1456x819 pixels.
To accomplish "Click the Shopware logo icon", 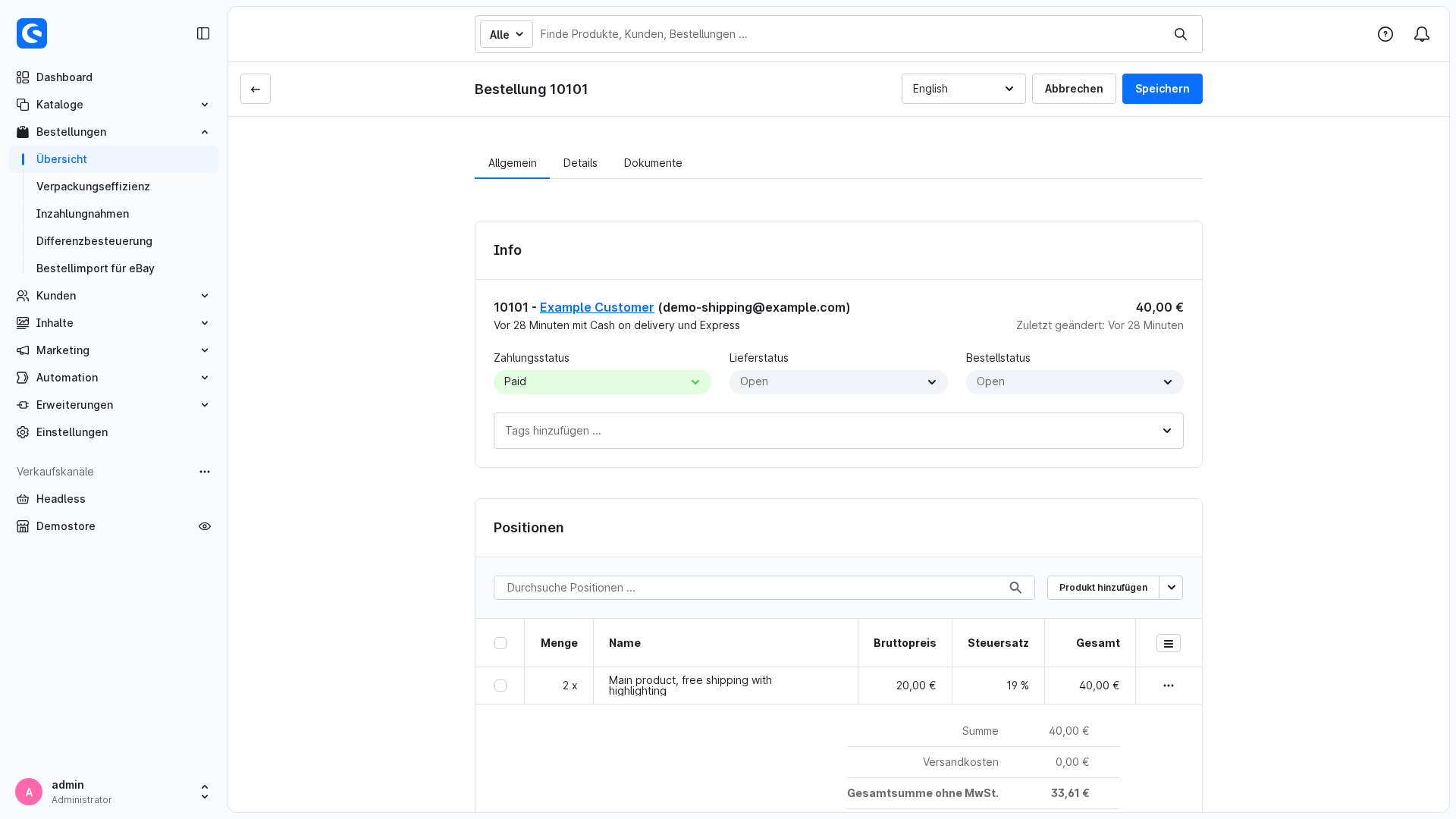I will [x=32, y=33].
